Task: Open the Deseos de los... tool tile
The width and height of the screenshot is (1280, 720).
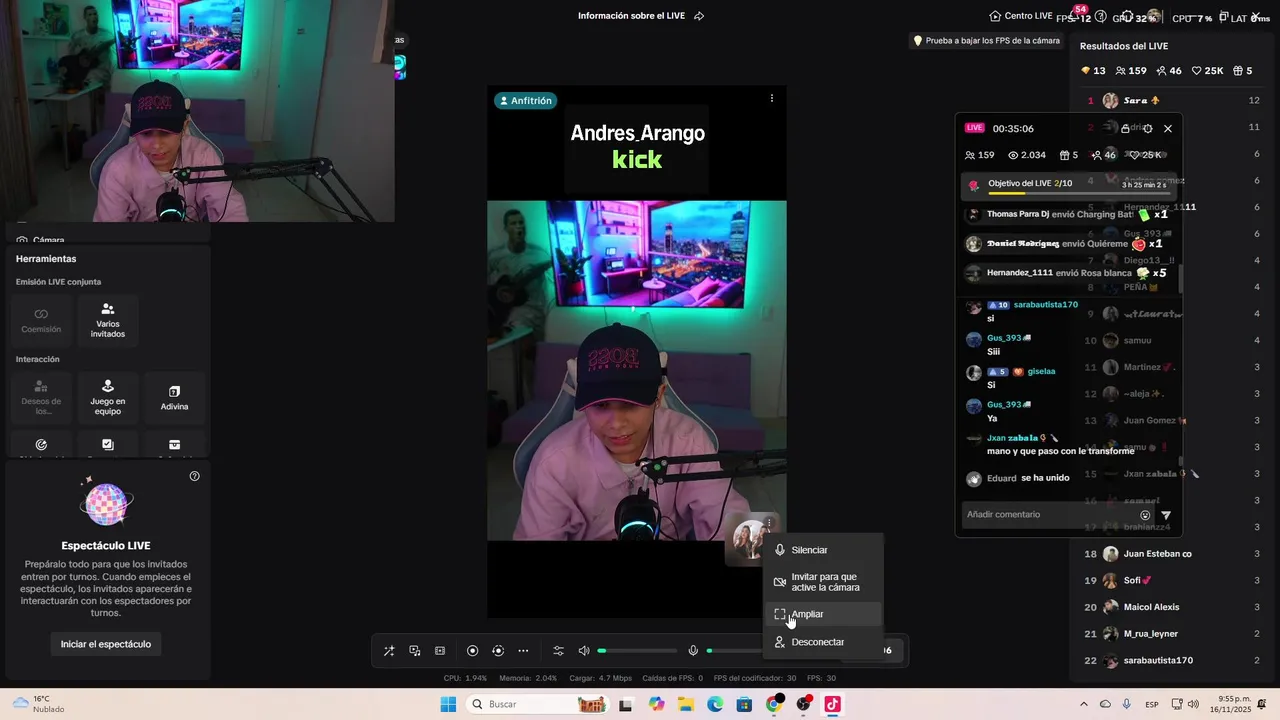Action: (x=41, y=397)
